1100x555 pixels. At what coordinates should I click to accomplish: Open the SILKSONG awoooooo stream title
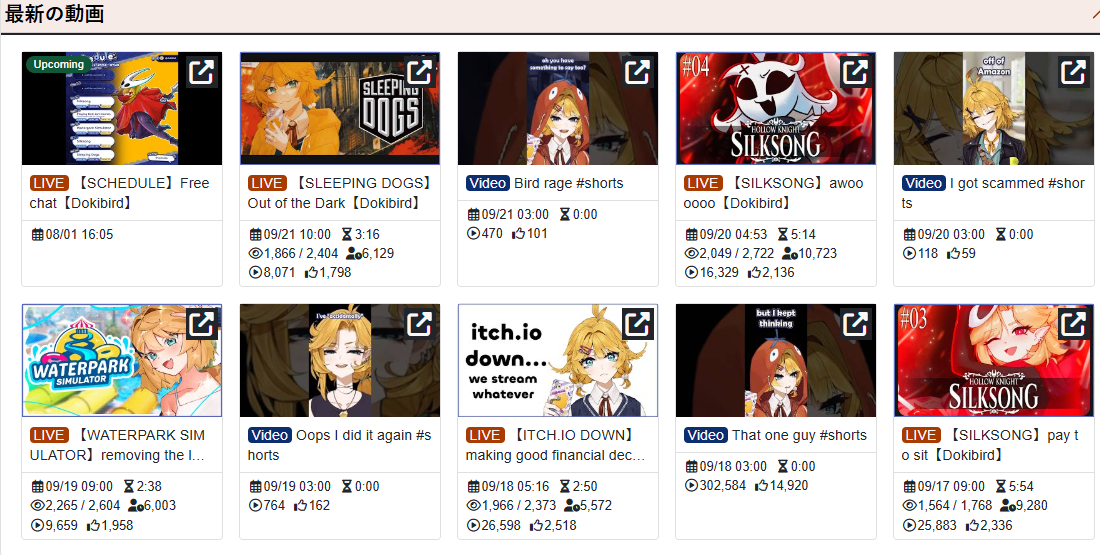pyautogui.click(x=774, y=193)
